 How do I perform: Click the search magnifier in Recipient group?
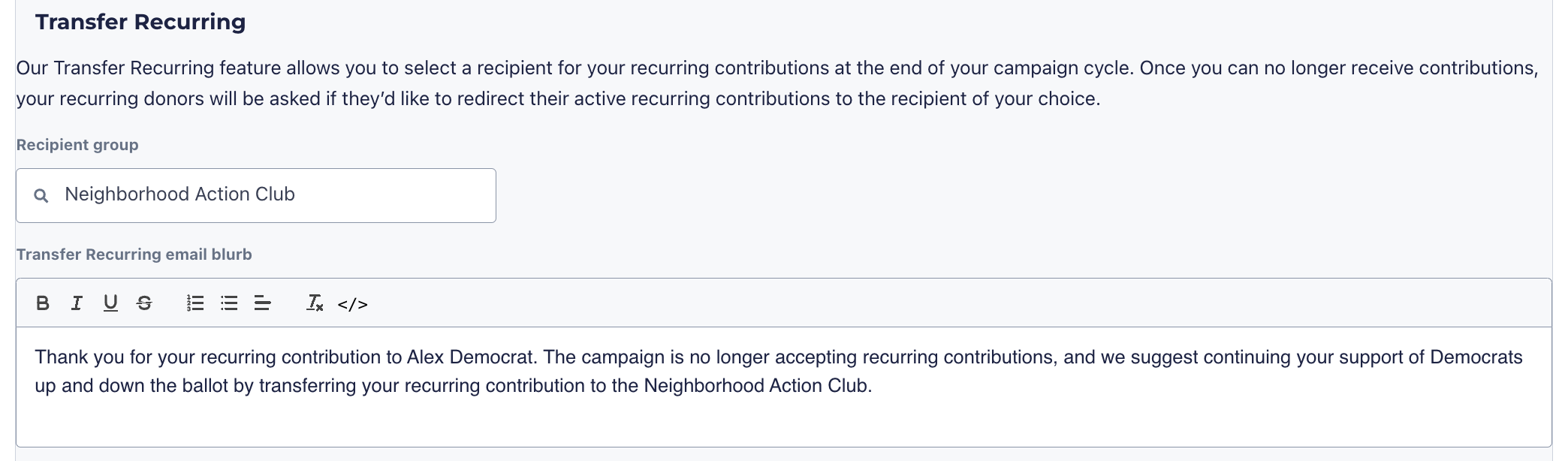41,196
